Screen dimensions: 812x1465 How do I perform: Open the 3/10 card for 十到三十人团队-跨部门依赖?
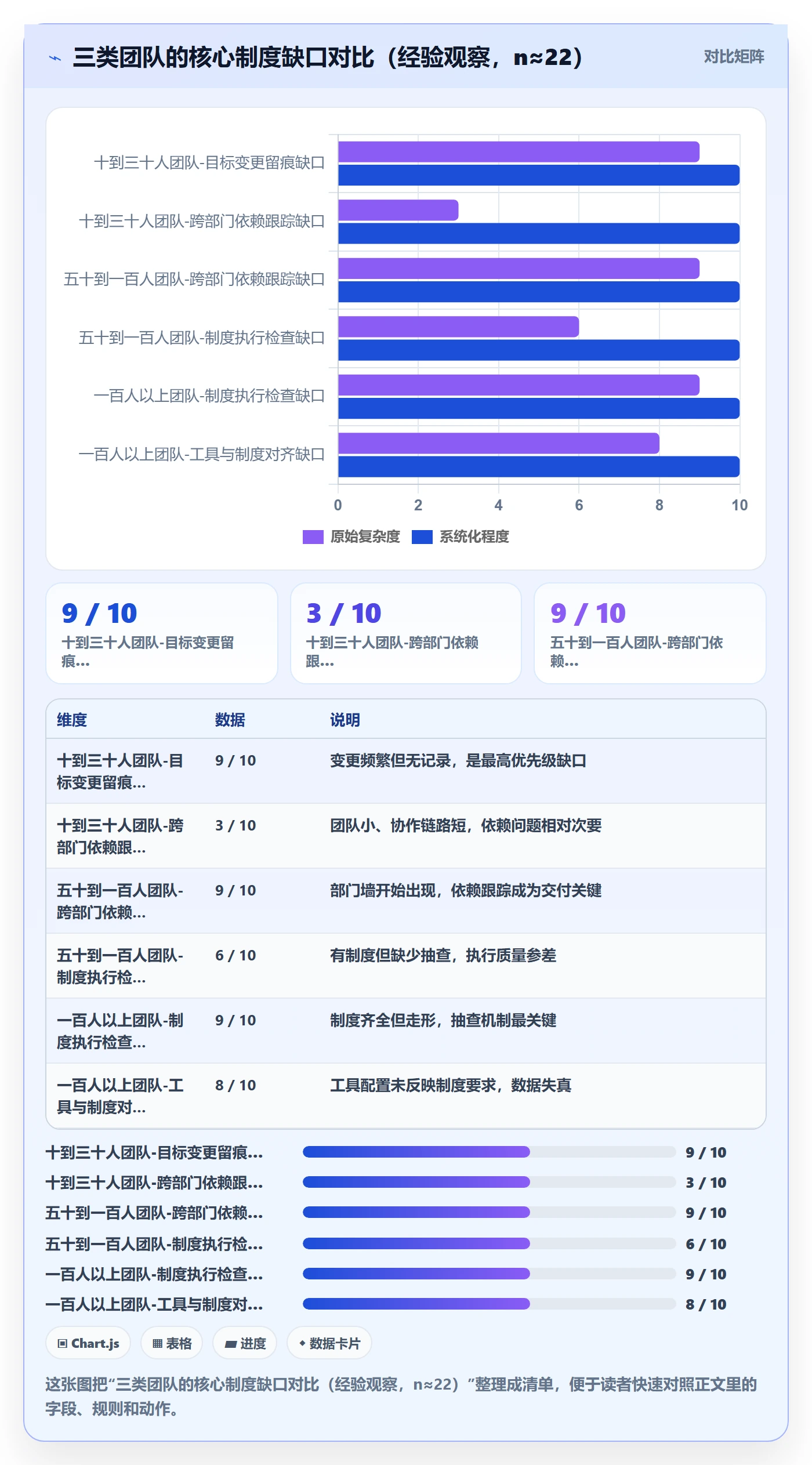pos(406,633)
